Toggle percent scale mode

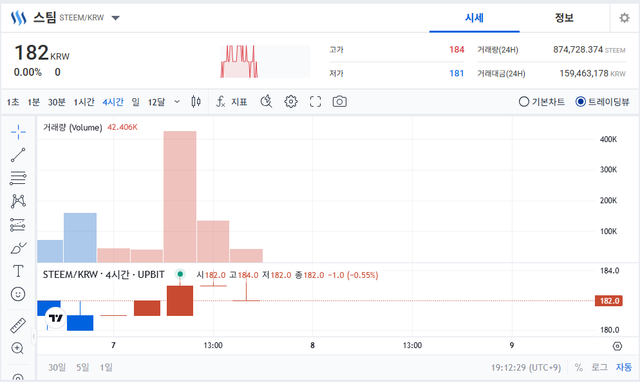[578, 367]
